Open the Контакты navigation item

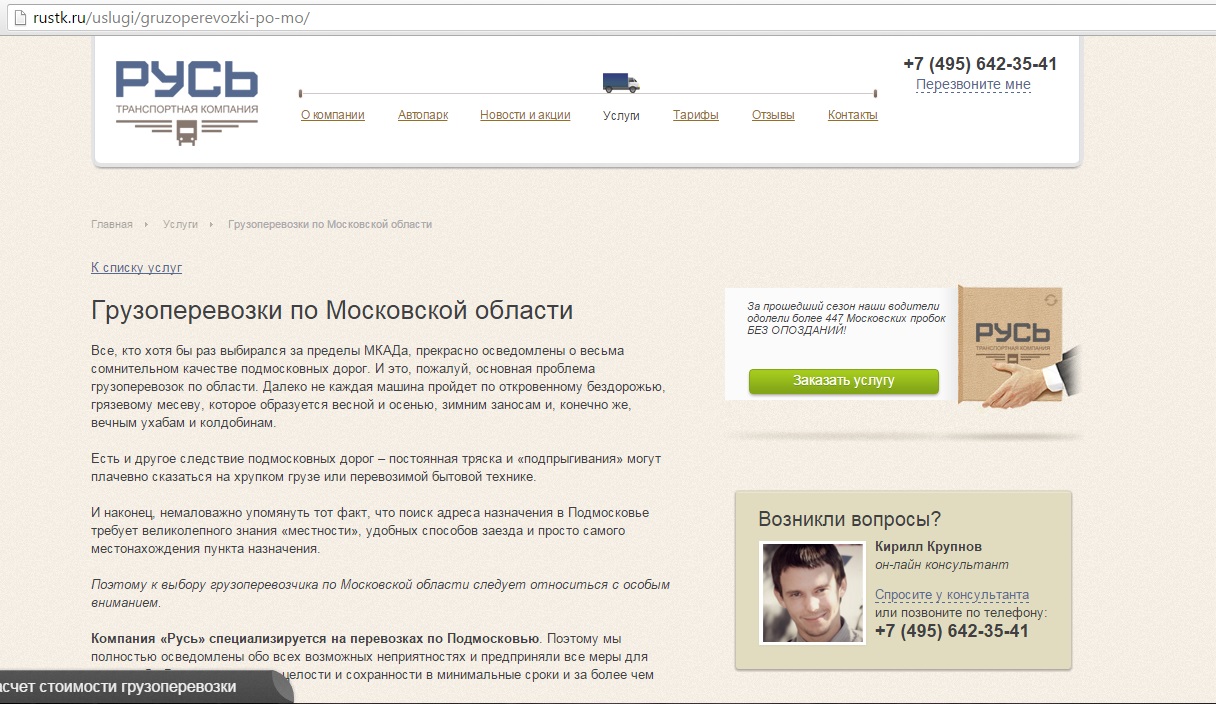pyautogui.click(x=852, y=114)
